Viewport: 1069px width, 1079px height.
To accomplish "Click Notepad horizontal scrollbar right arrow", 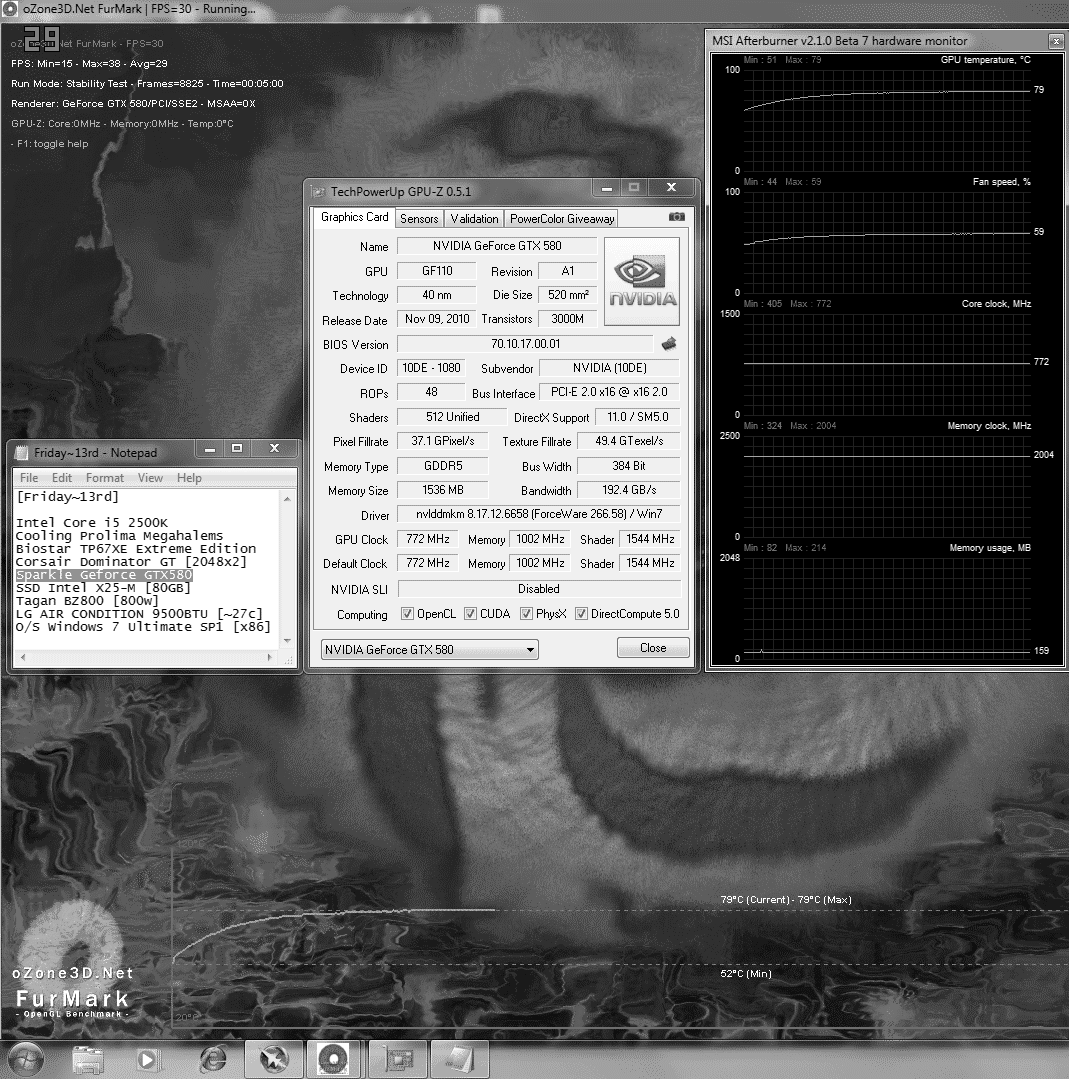I will pos(270,657).
